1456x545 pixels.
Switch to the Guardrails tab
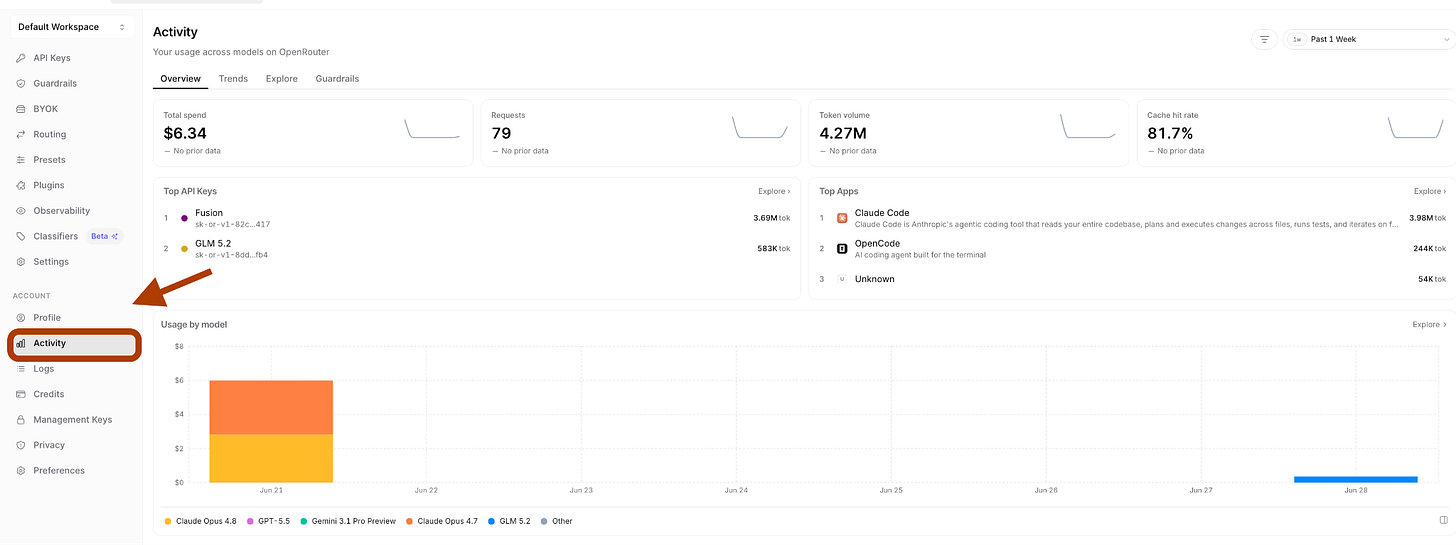(337, 78)
